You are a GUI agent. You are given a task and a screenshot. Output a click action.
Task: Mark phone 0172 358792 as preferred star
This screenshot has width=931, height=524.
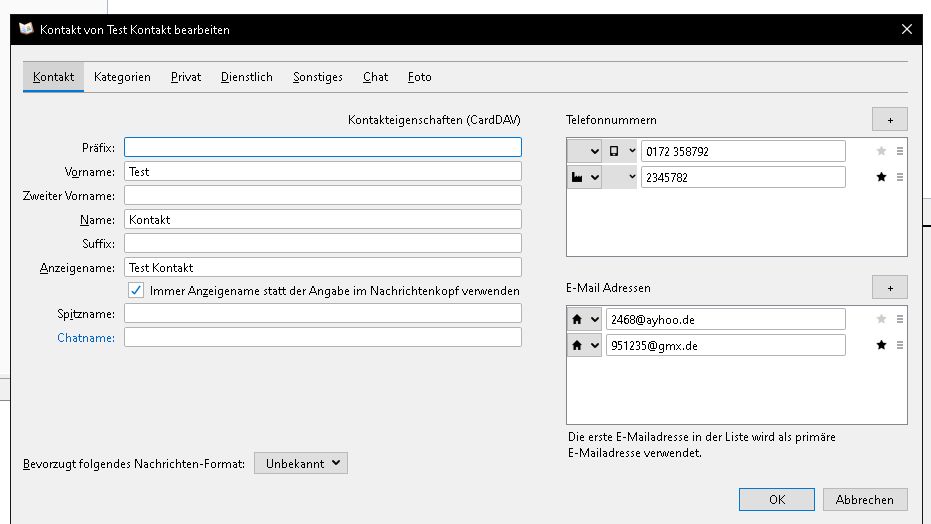tap(881, 152)
